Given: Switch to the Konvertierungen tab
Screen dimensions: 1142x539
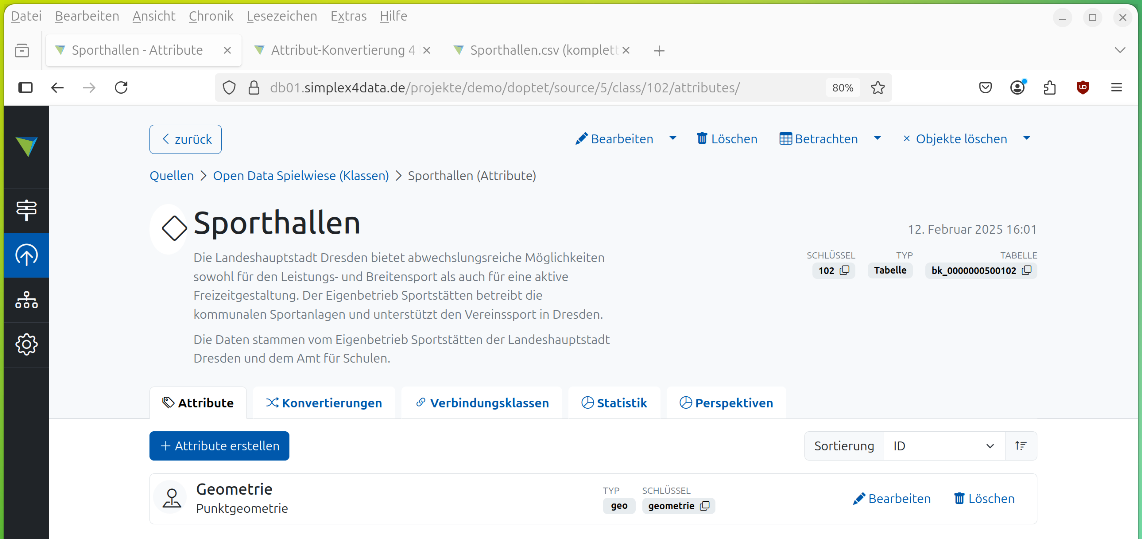Looking at the screenshot, I should (324, 403).
